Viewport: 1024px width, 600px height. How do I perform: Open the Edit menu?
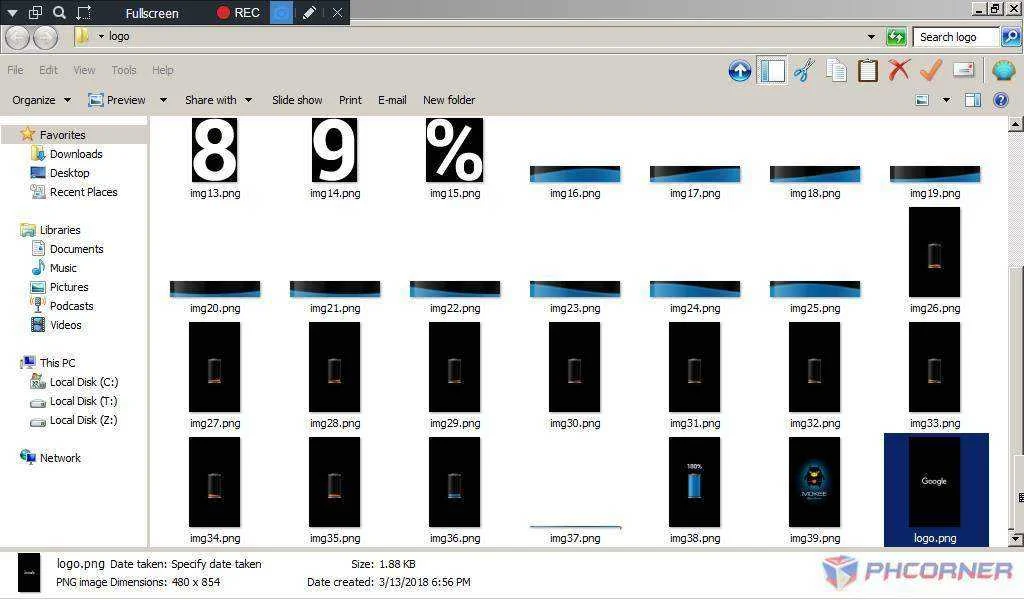pos(48,70)
